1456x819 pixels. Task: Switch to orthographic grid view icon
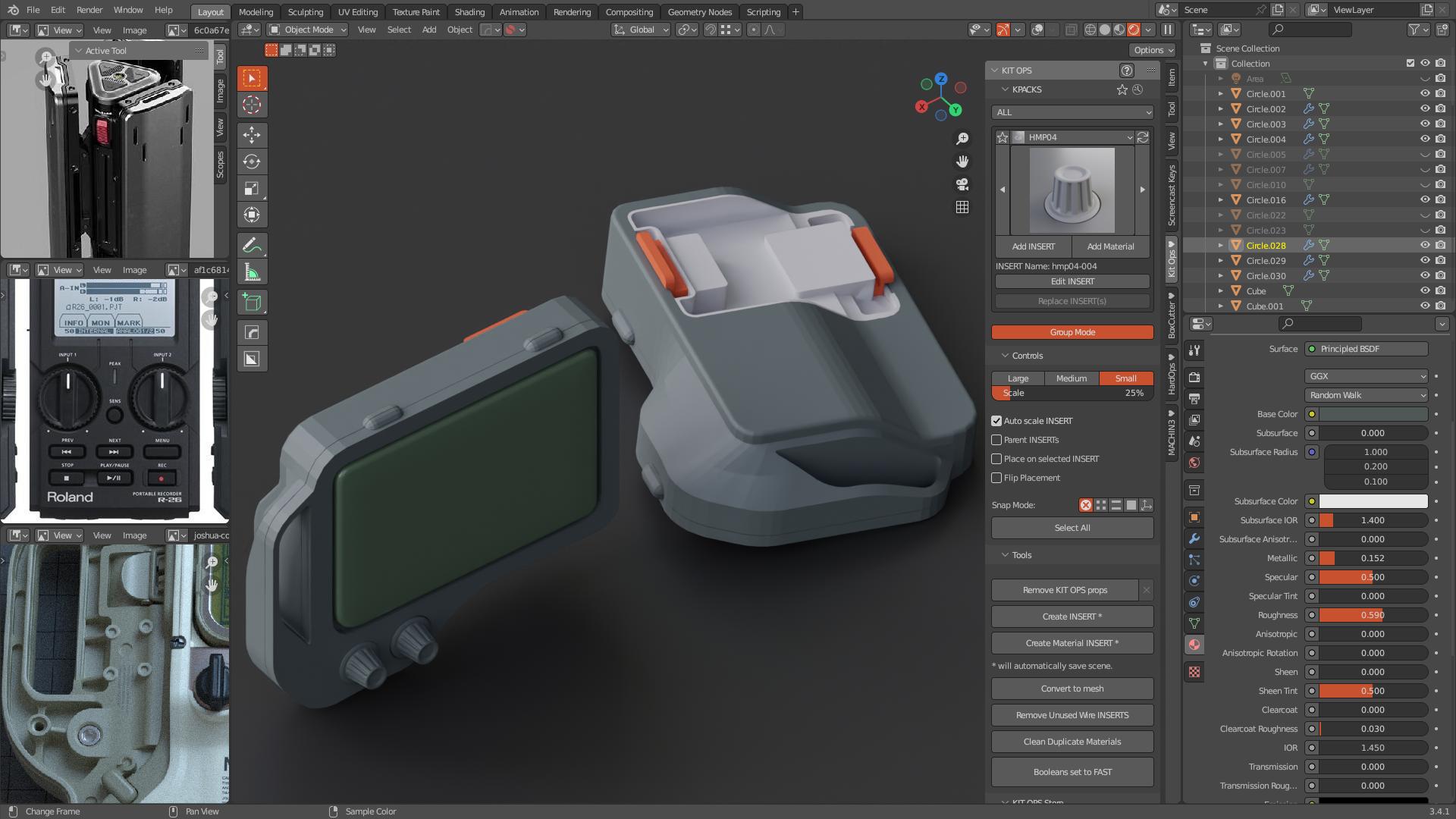tap(962, 207)
